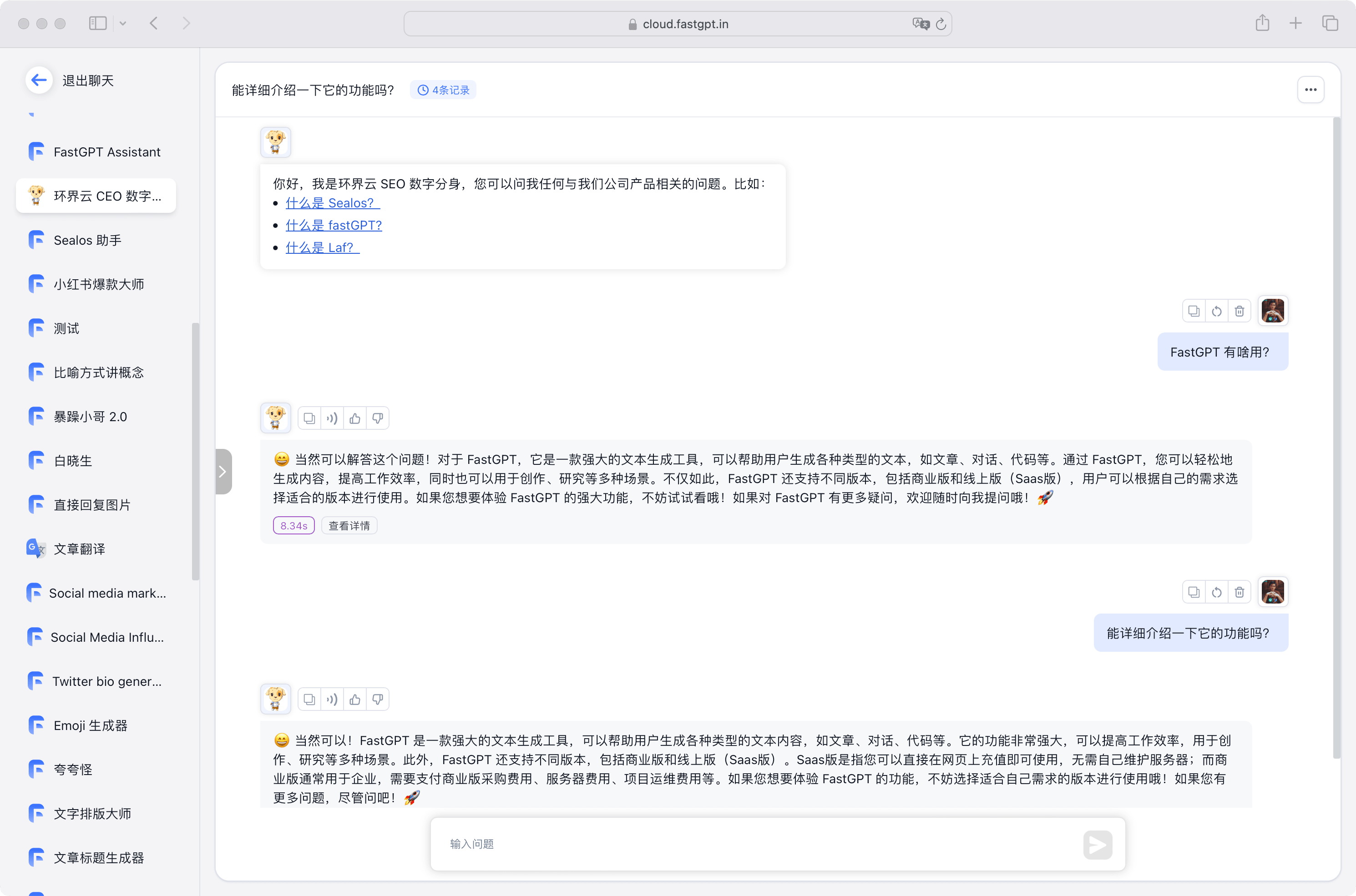Screen dimensions: 1356x896
Task: Dislike the first AI response
Action: click(x=378, y=418)
